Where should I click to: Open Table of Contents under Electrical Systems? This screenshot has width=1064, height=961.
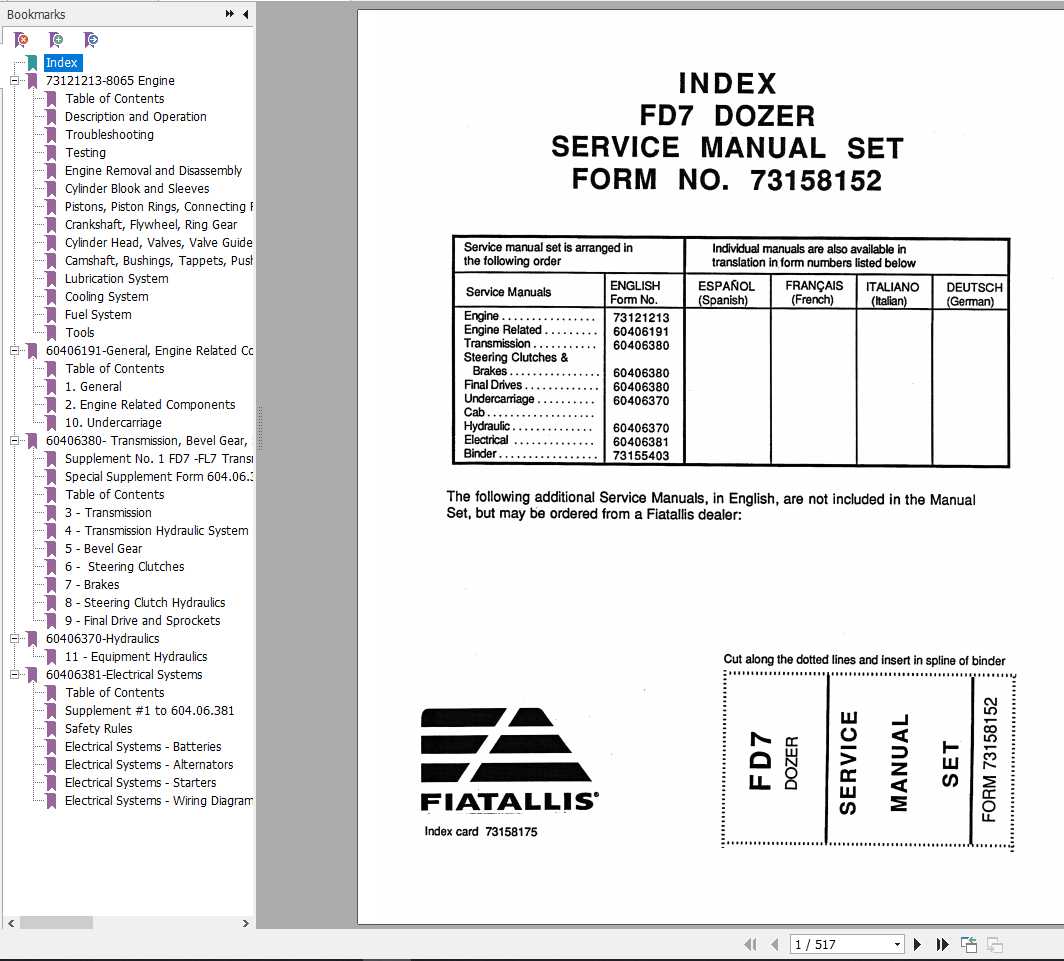point(115,693)
